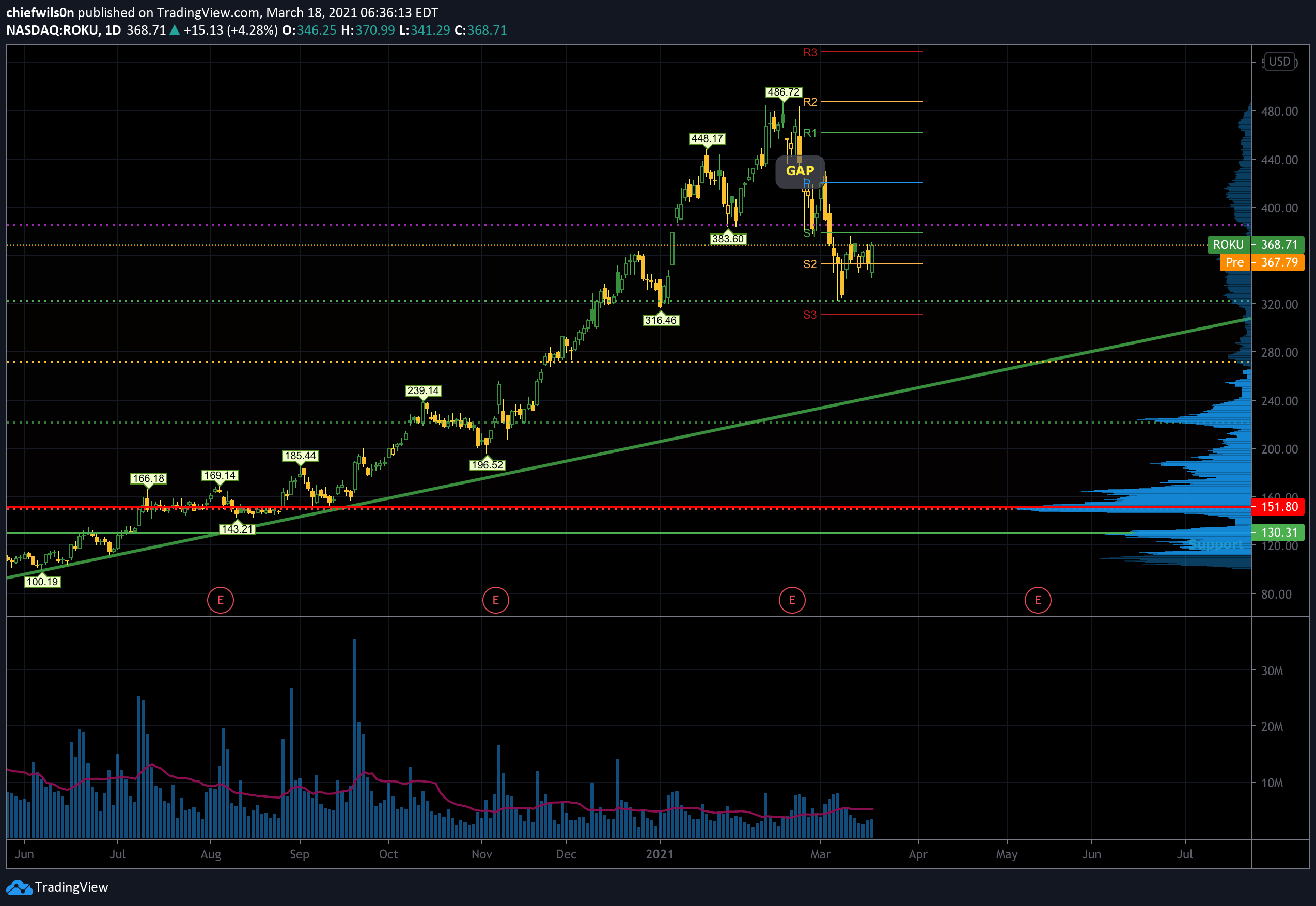Open the May earnings E marker
Image resolution: width=1316 pixels, height=906 pixels.
coord(1038,600)
